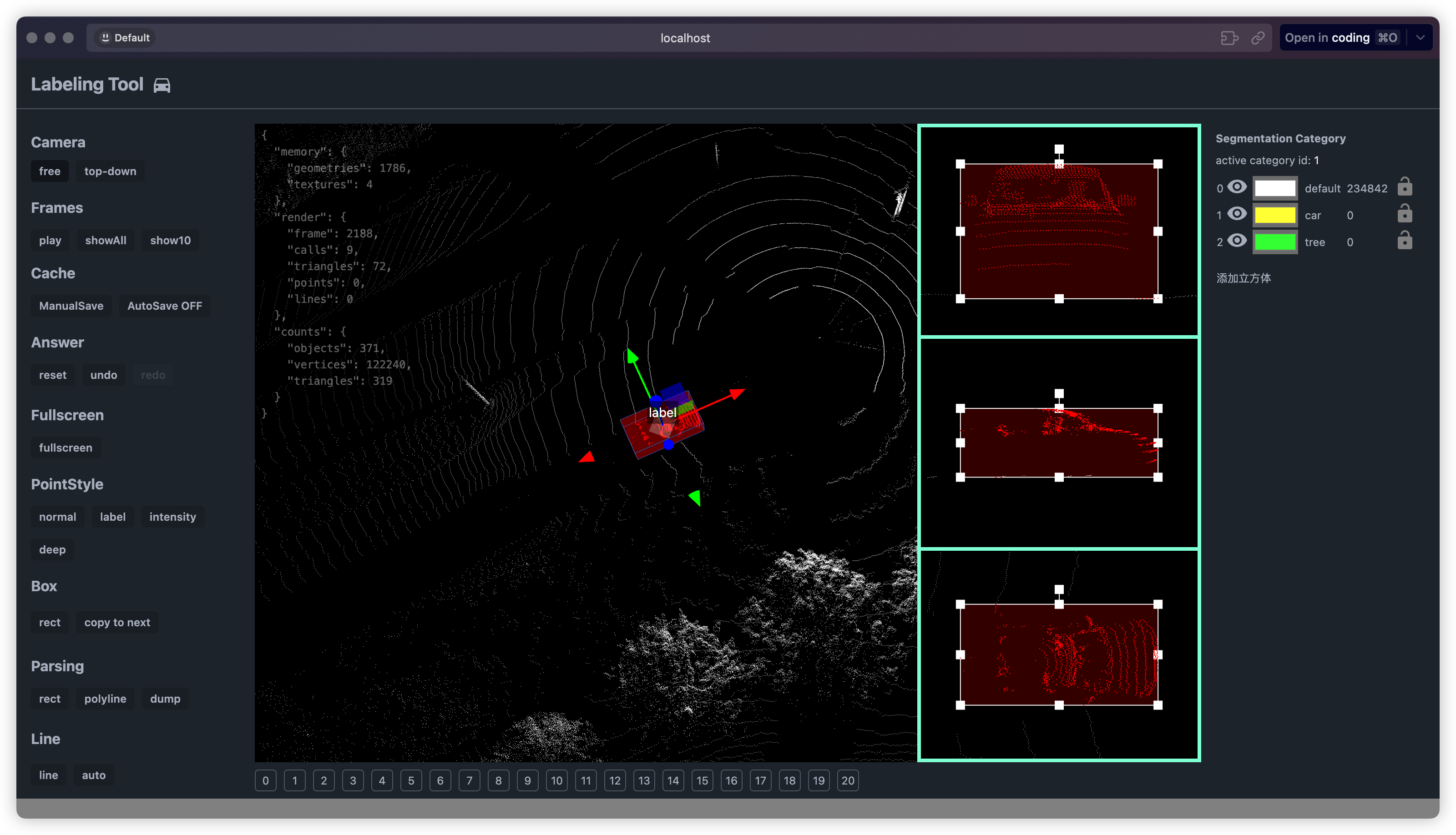Set point style to deep
This screenshot has height=835, width=1456.
pyautogui.click(x=52, y=549)
